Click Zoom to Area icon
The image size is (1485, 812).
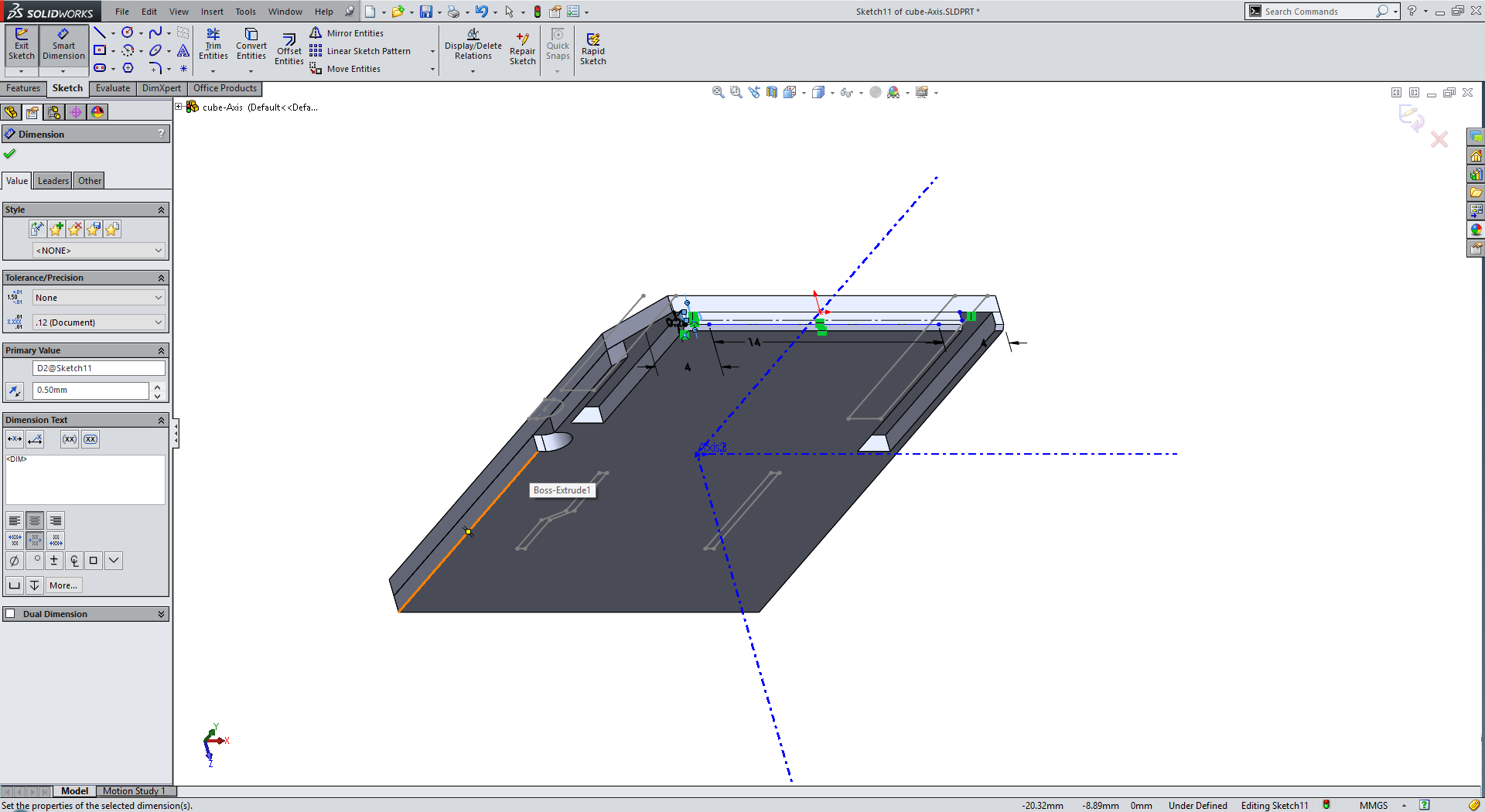pos(736,92)
